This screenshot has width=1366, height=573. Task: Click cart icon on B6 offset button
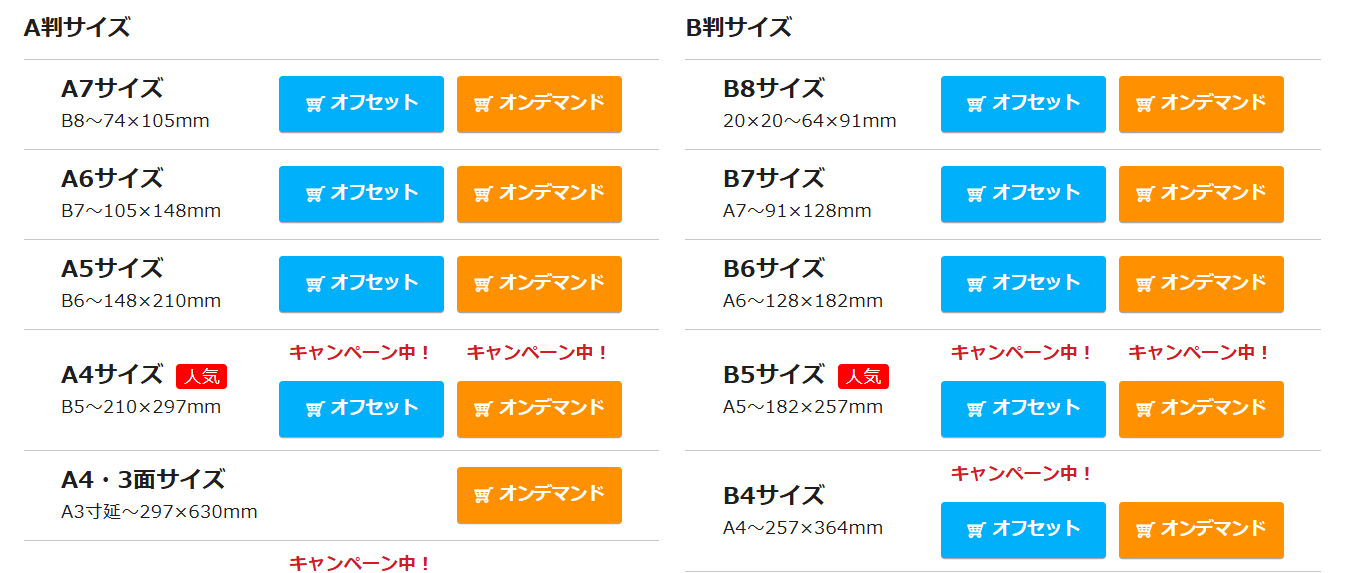976,284
